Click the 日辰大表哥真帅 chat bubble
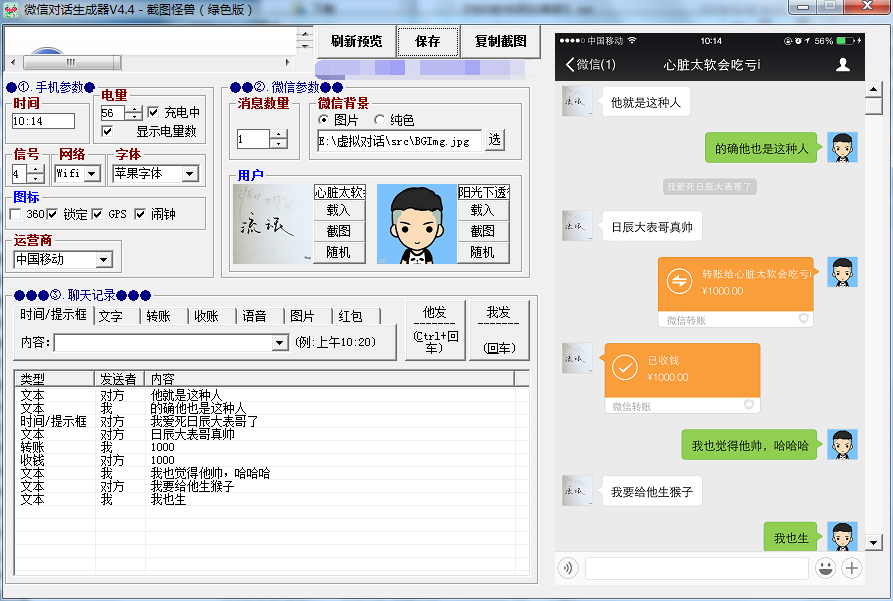 pyautogui.click(x=652, y=227)
